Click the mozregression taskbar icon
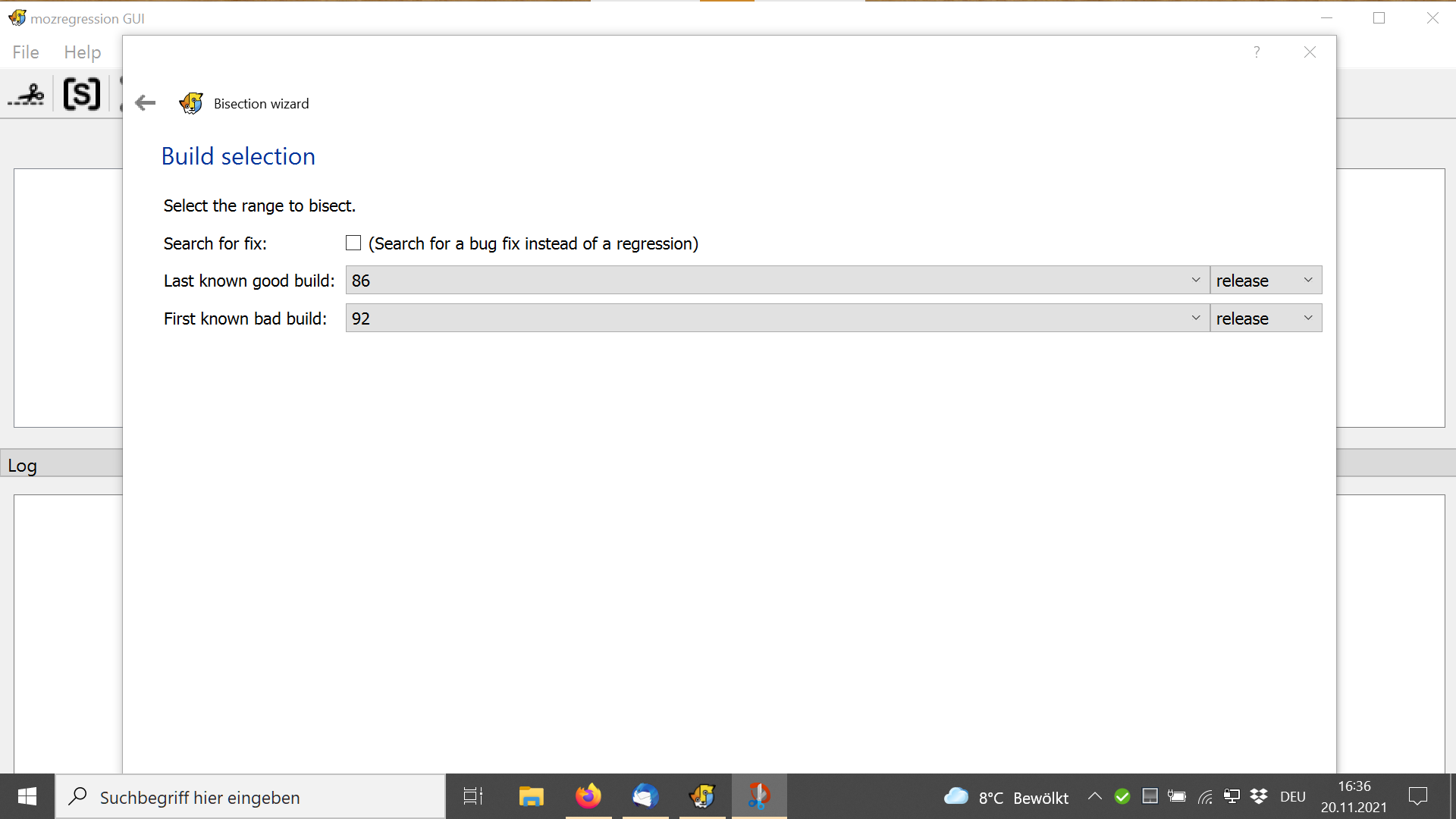Screen dimensions: 1456x819 pos(702,796)
